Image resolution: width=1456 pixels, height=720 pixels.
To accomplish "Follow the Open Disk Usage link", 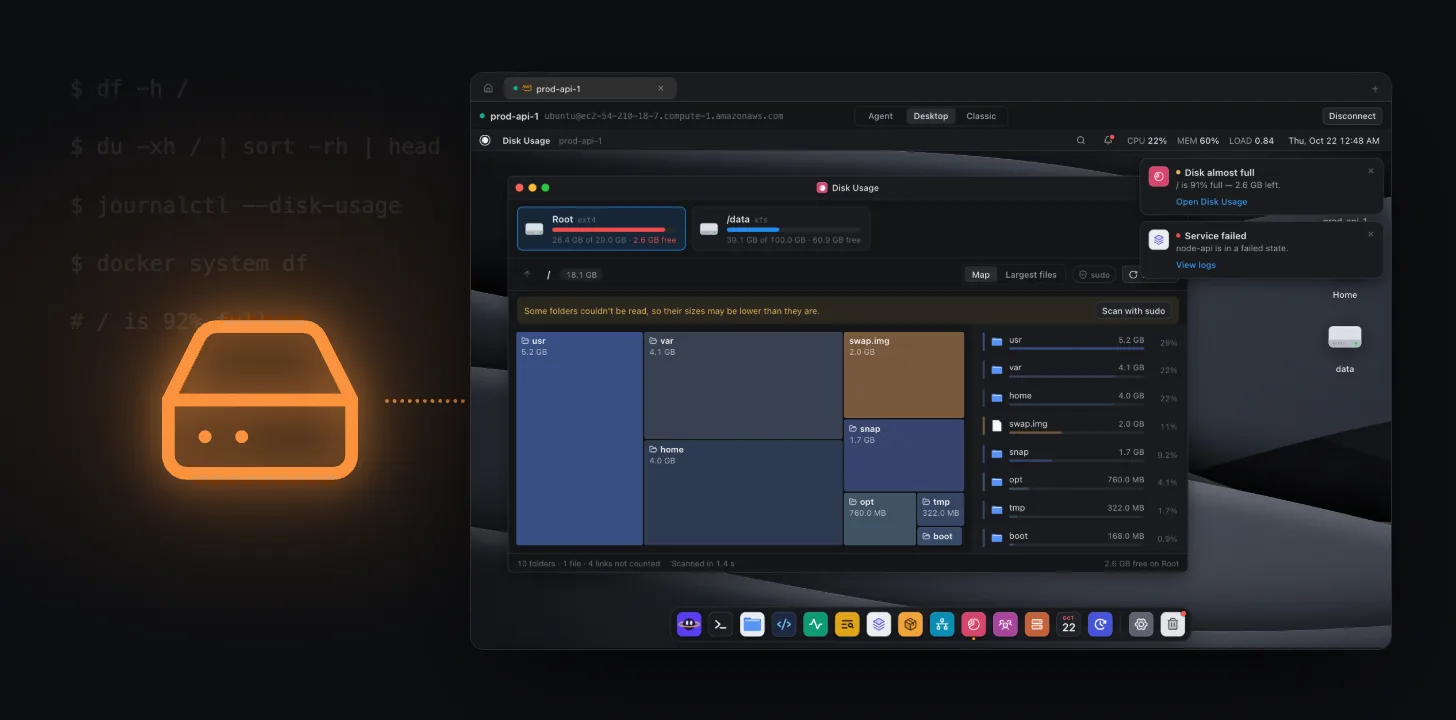I will pos(1211,202).
